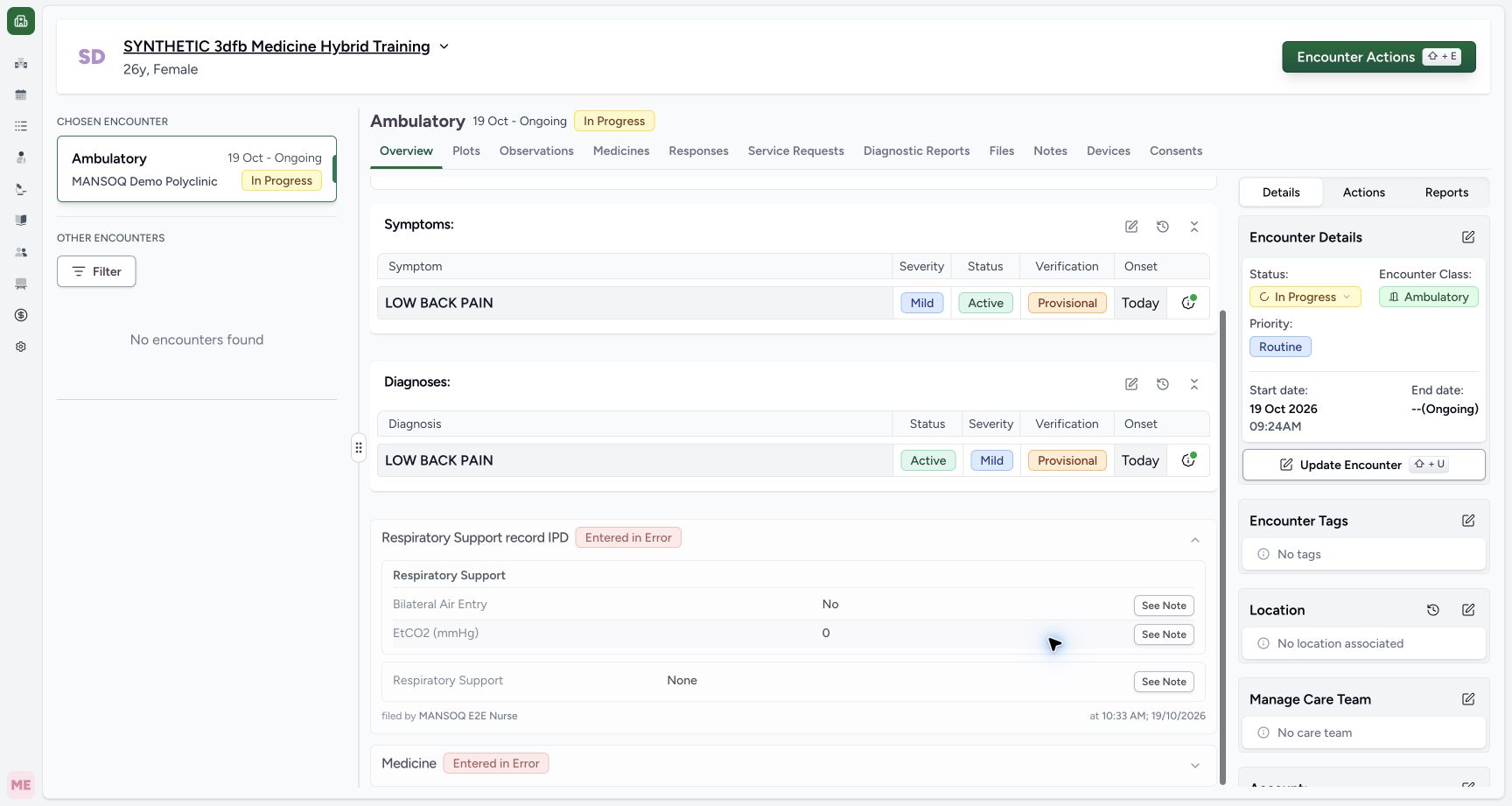Edit Encounter Details pencil icon

tap(1468, 237)
